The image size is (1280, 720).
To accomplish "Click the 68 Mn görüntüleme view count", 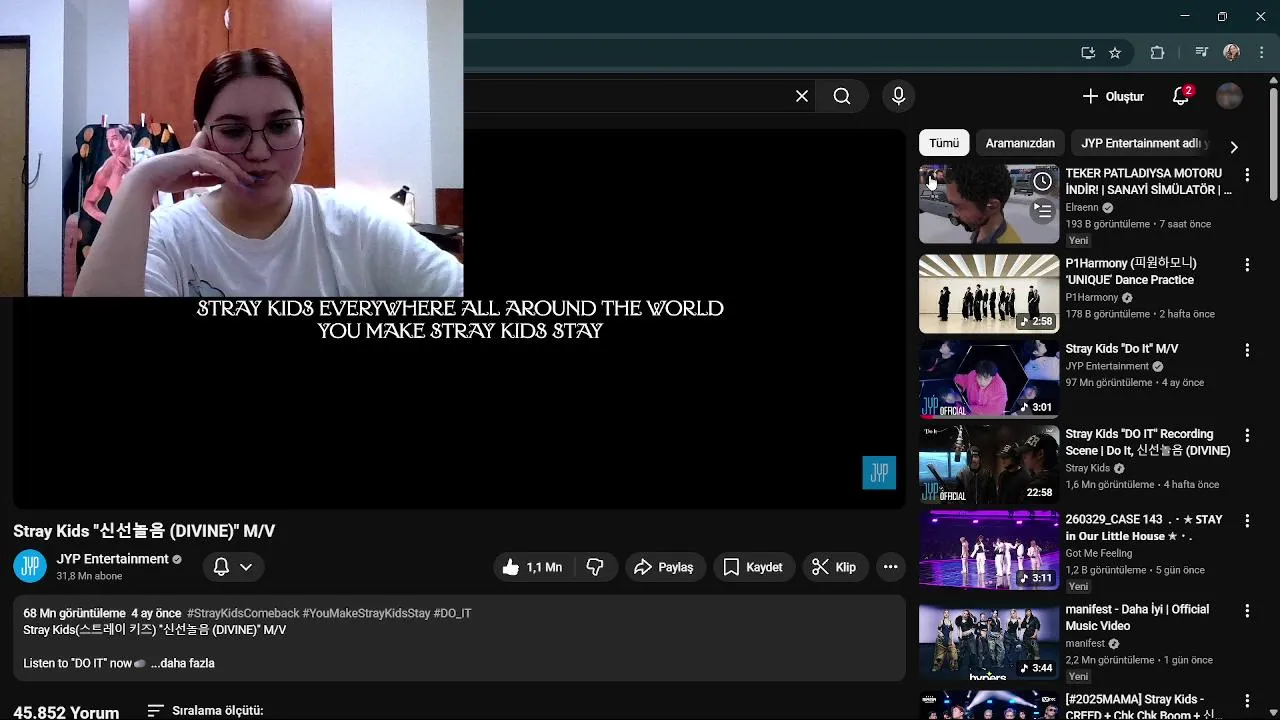I will coord(74,613).
